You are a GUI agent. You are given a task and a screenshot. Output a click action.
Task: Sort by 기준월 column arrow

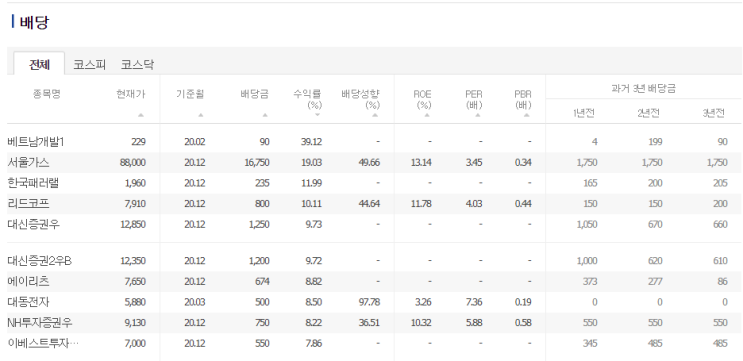[200, 115]
